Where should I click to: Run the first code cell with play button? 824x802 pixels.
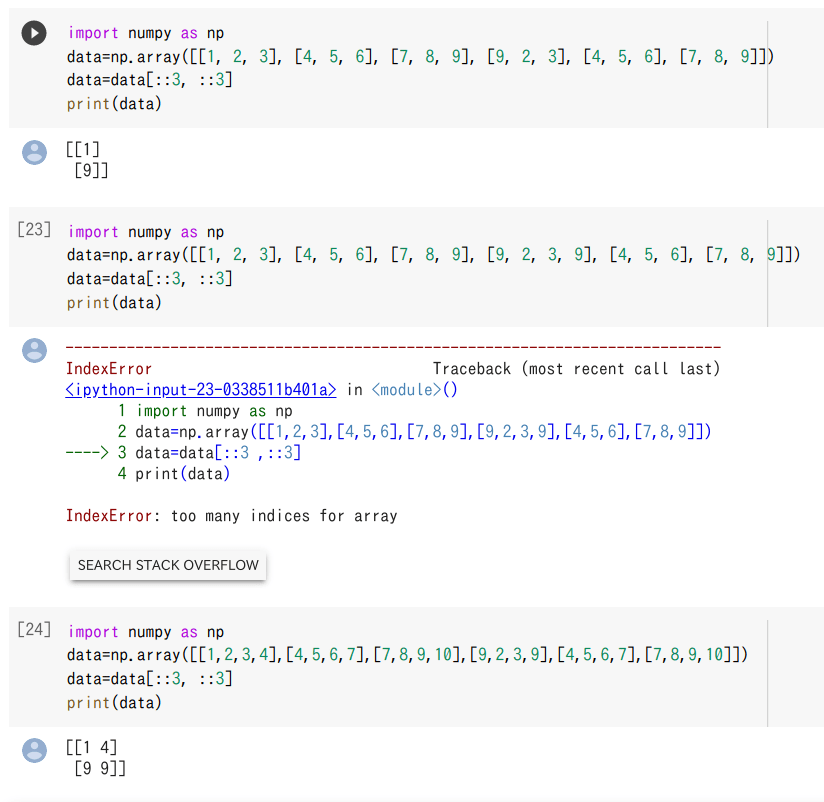pos(33,32)
